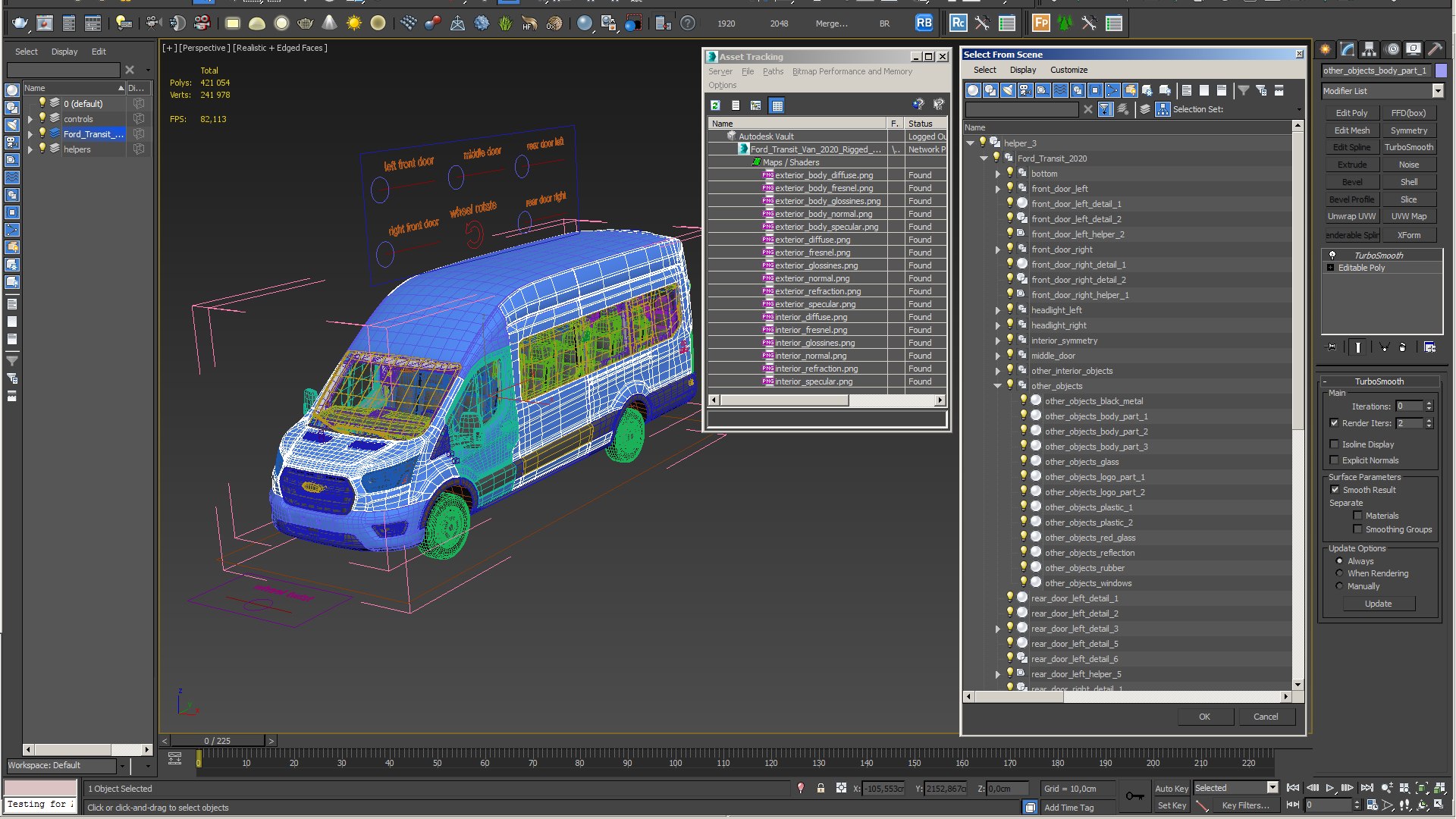
Task: Click the refresh icon in Asset Tracking
Action: [x=715, y=105]
